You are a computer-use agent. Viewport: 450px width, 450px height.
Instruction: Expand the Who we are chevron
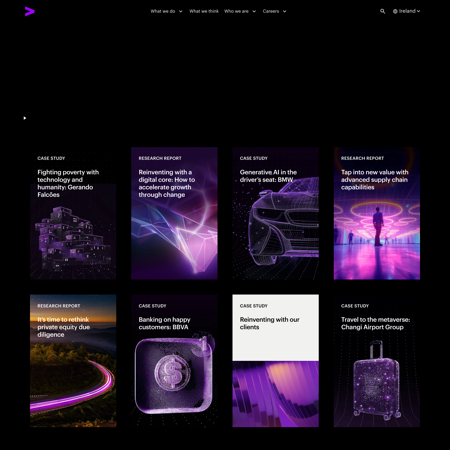coord(254,11)
